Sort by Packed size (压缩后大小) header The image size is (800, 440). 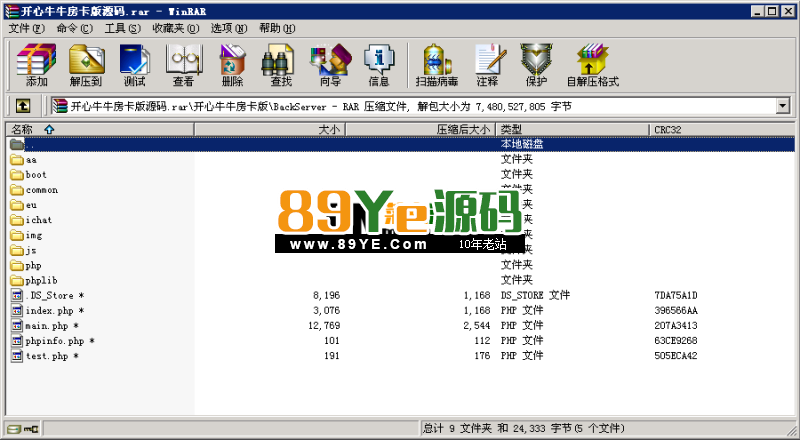pos(420,130)
